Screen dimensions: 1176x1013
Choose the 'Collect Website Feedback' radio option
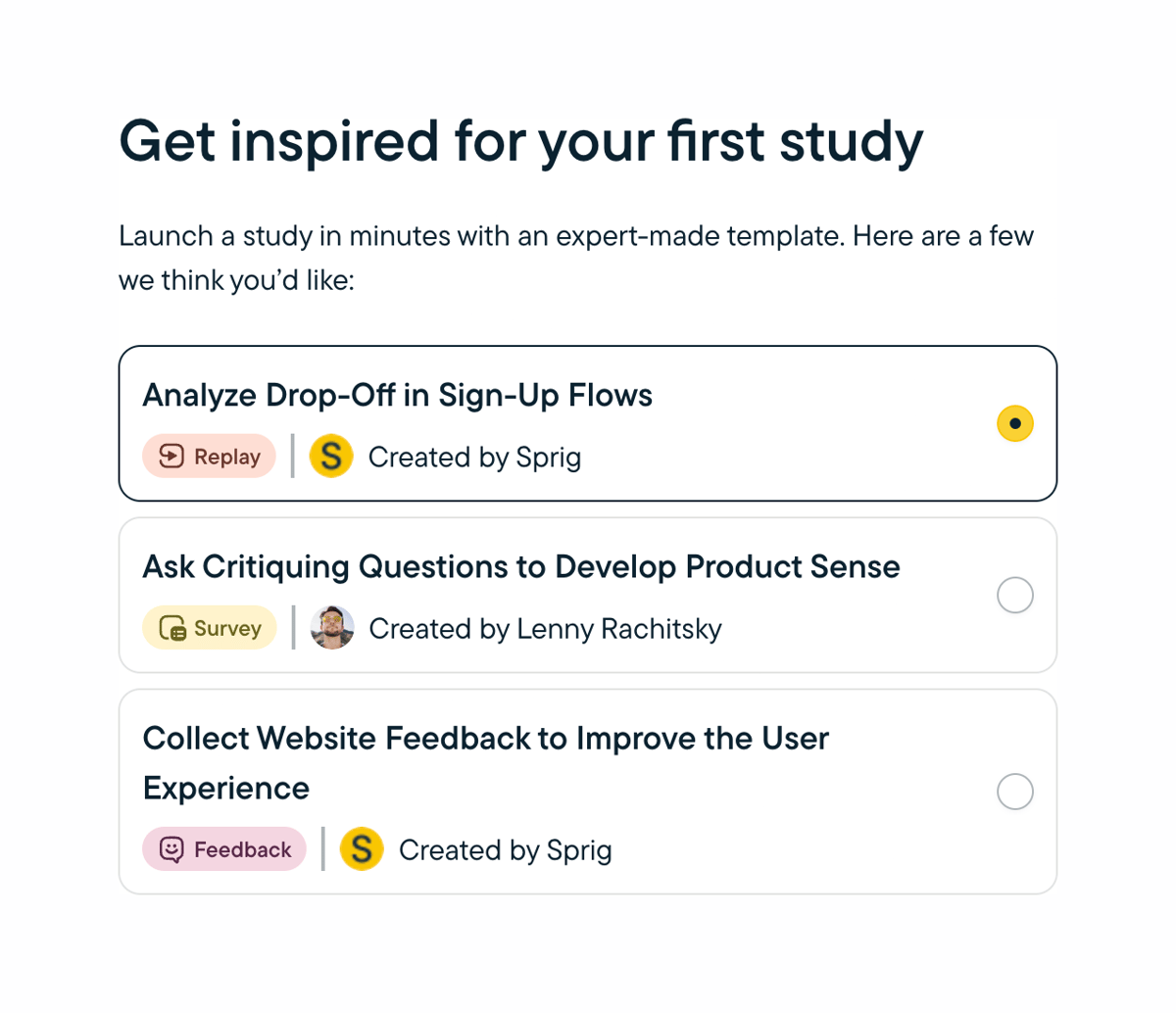(x=1015, y=792)
